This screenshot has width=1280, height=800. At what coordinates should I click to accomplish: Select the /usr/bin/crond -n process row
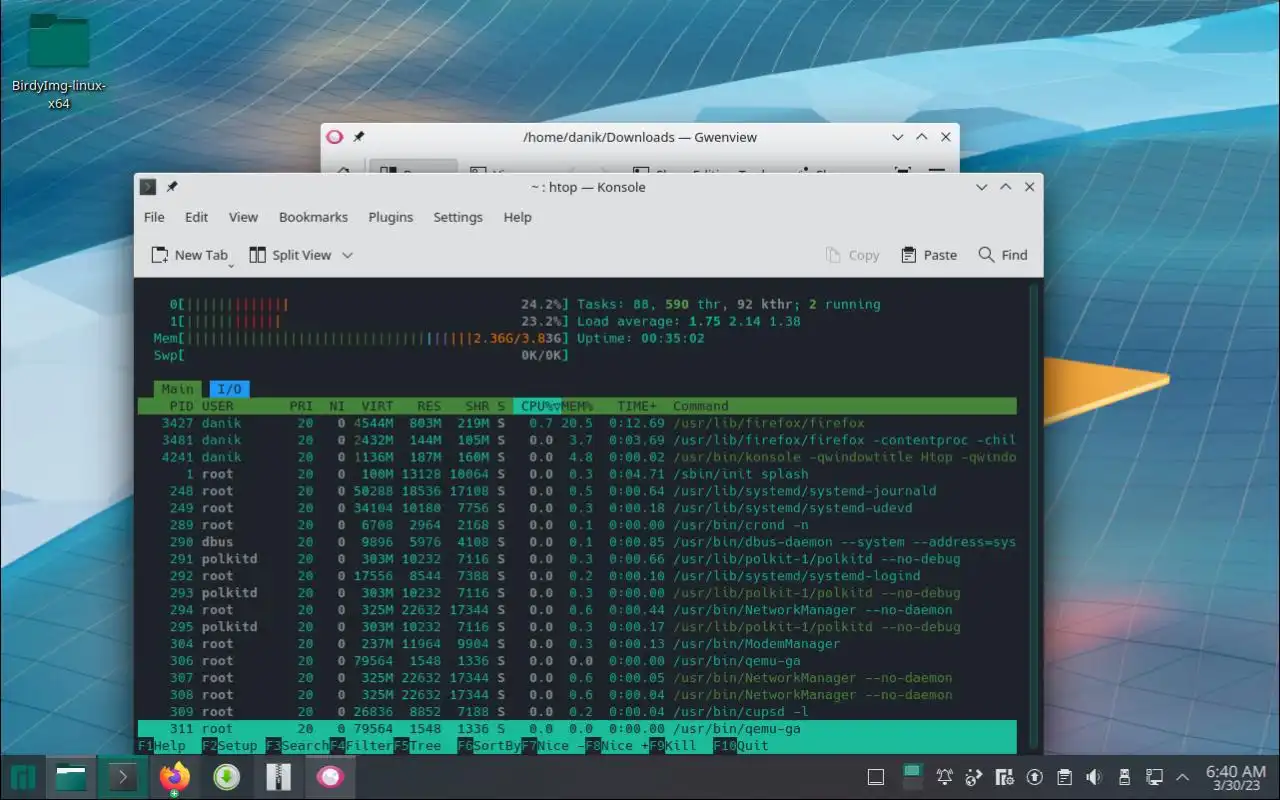pyautogui.click(x=577, y=525)
